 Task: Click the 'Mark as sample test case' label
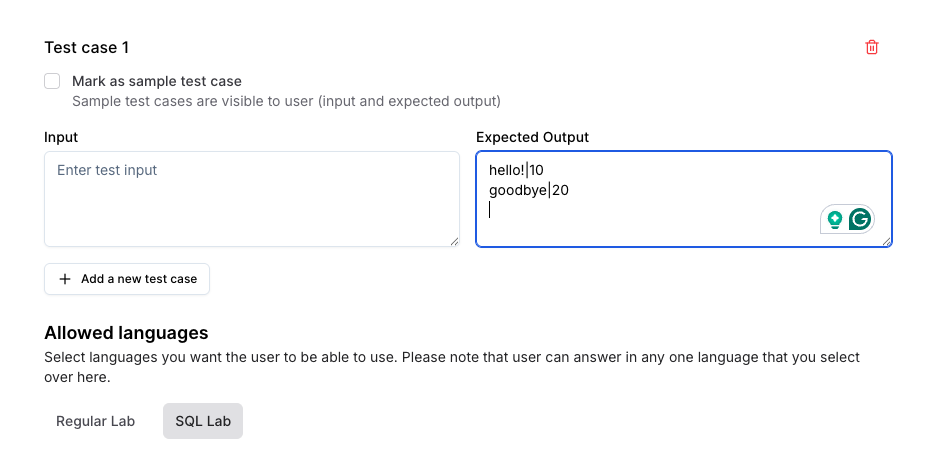157,81
